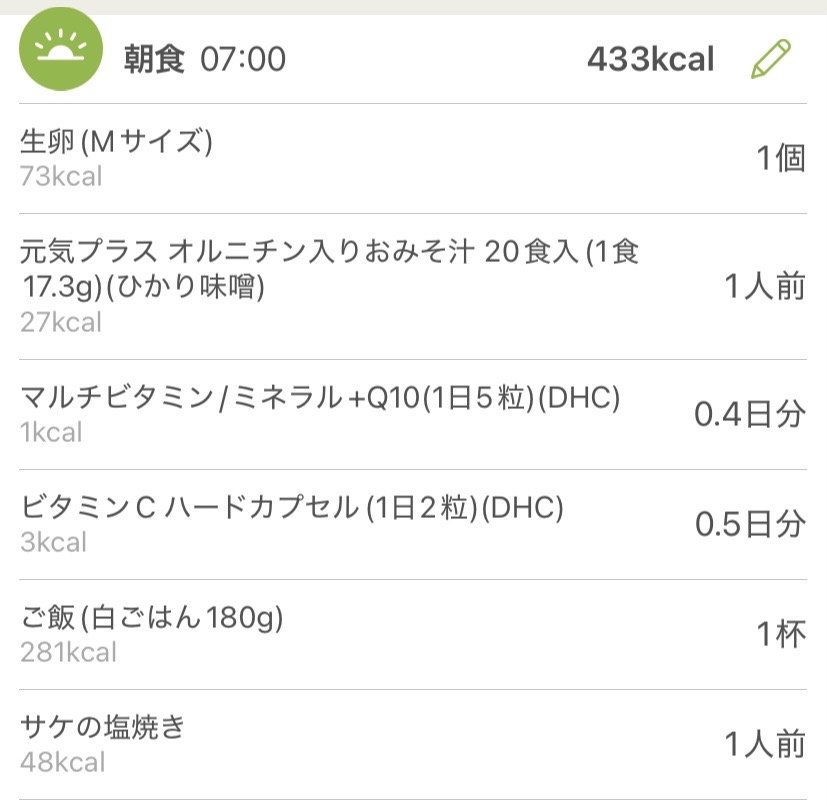This screenshot has width=827, height=806.
Task: Tap the 433kcal breakfast total
Action: (650, 59)
